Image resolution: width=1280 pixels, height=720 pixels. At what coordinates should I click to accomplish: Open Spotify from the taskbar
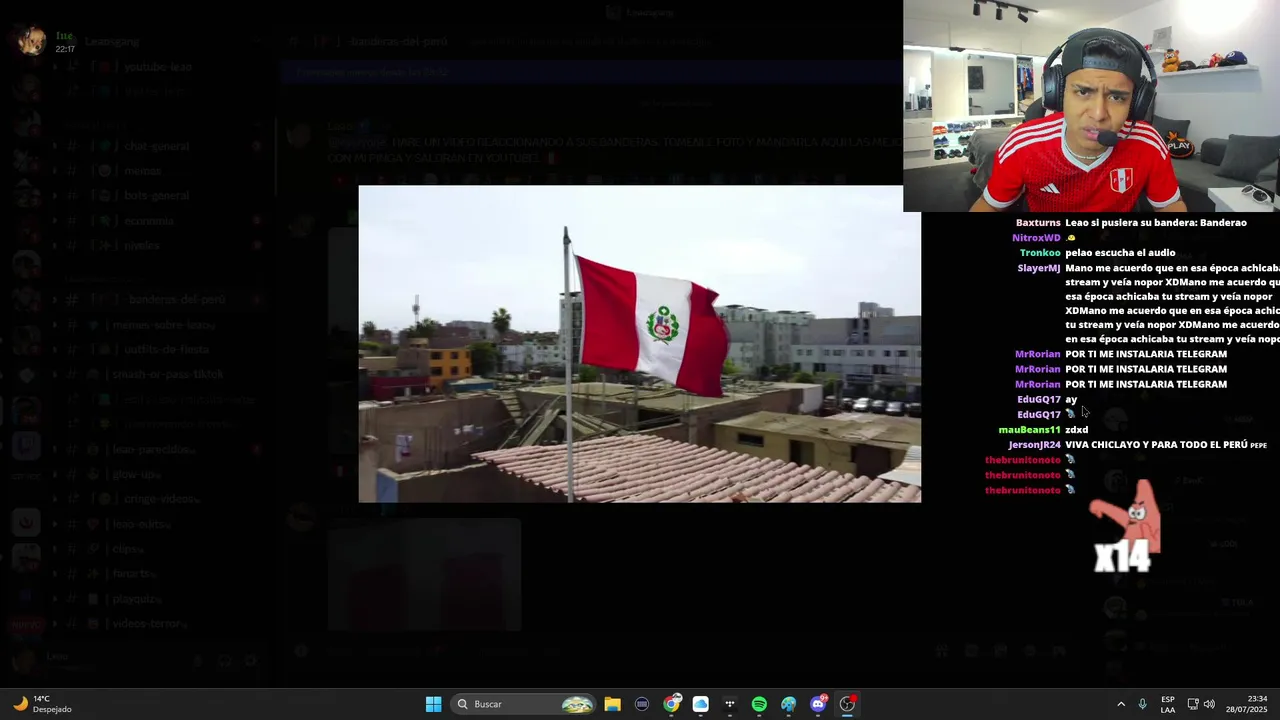pyautogui.click(x=759, y=704)
